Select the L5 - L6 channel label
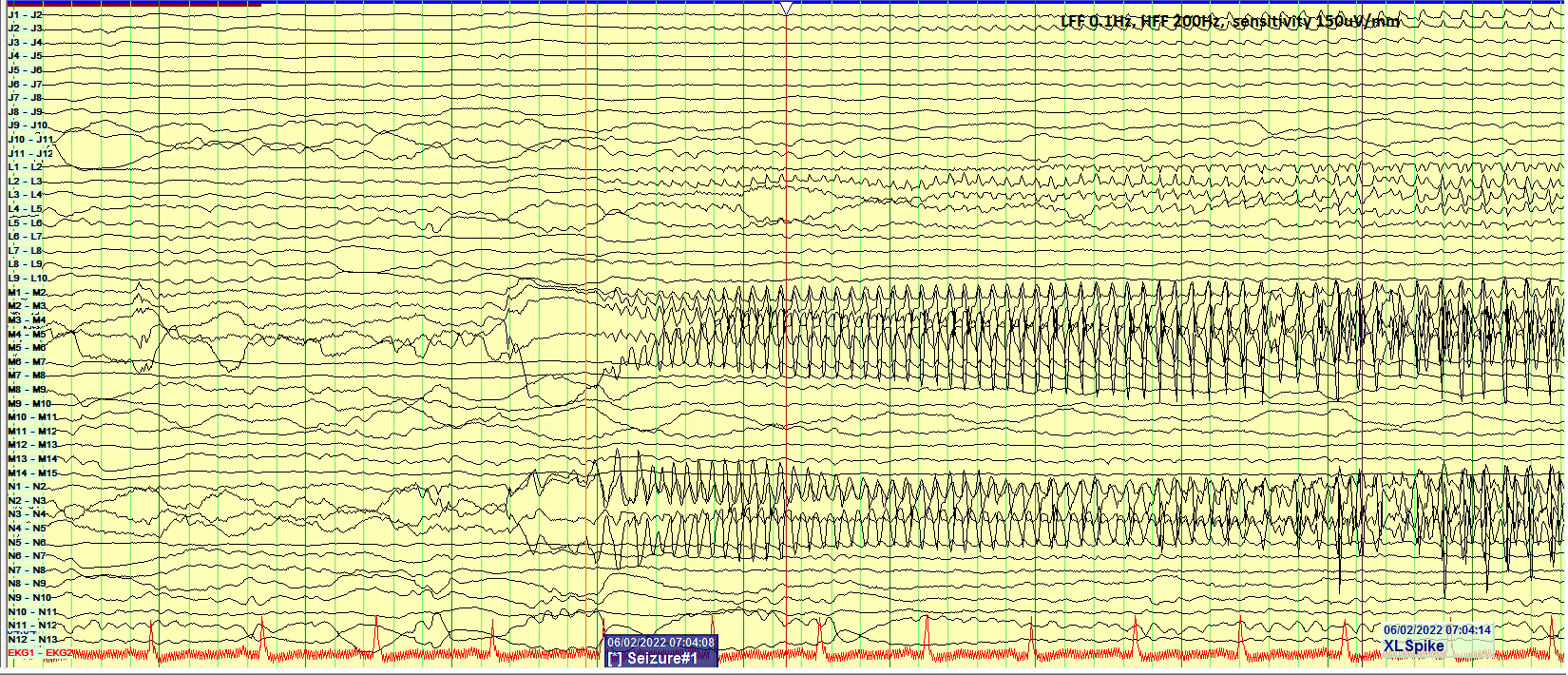This screenshot has height=675, width=1568. [25, 222]
